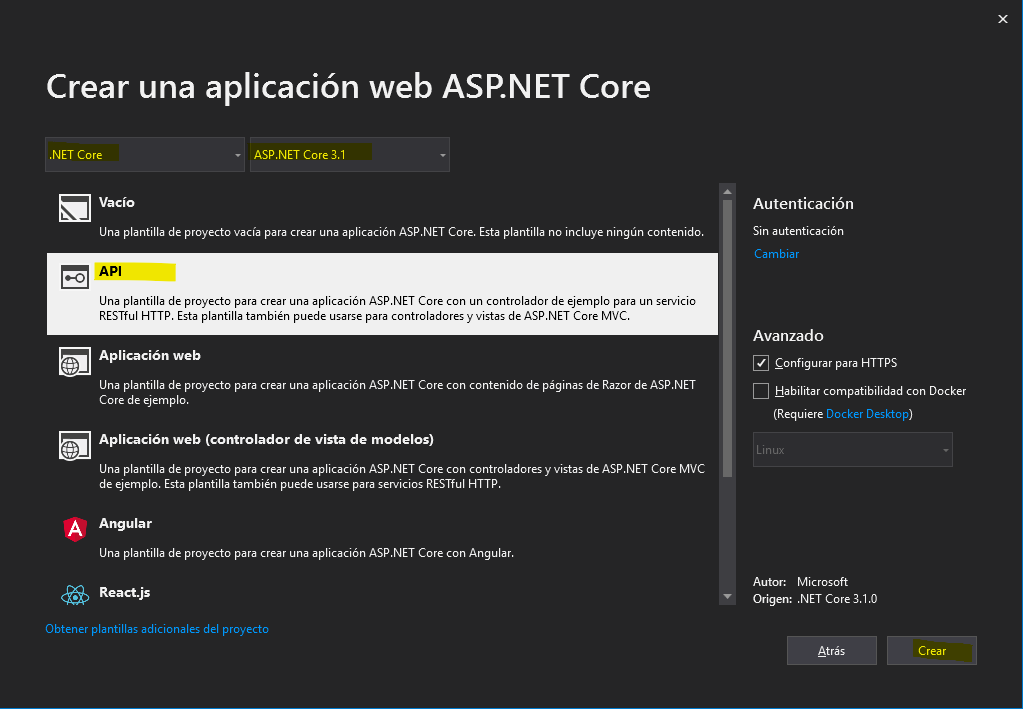This screenshot has width=1023, height=709.
Task: Open the Docker Desktop link
Action: pyautogui.click(x=867, y=413)
